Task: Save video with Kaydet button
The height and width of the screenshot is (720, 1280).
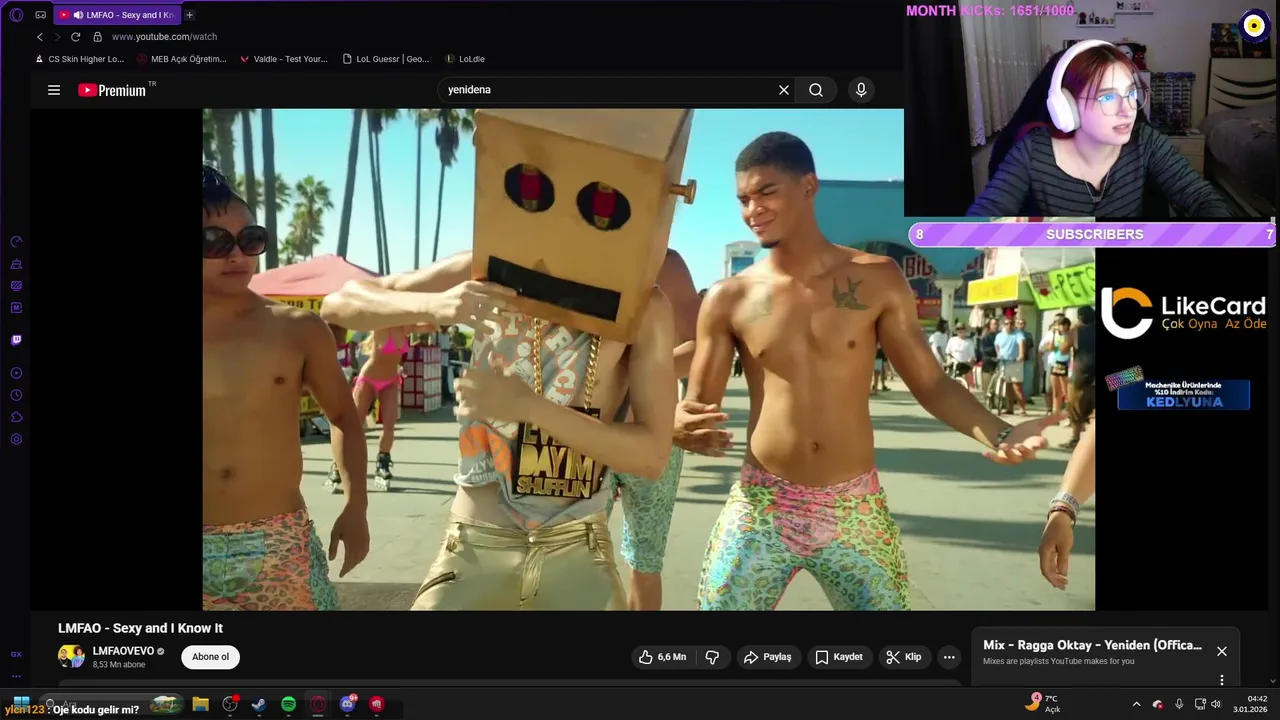Action: [839, 657]
